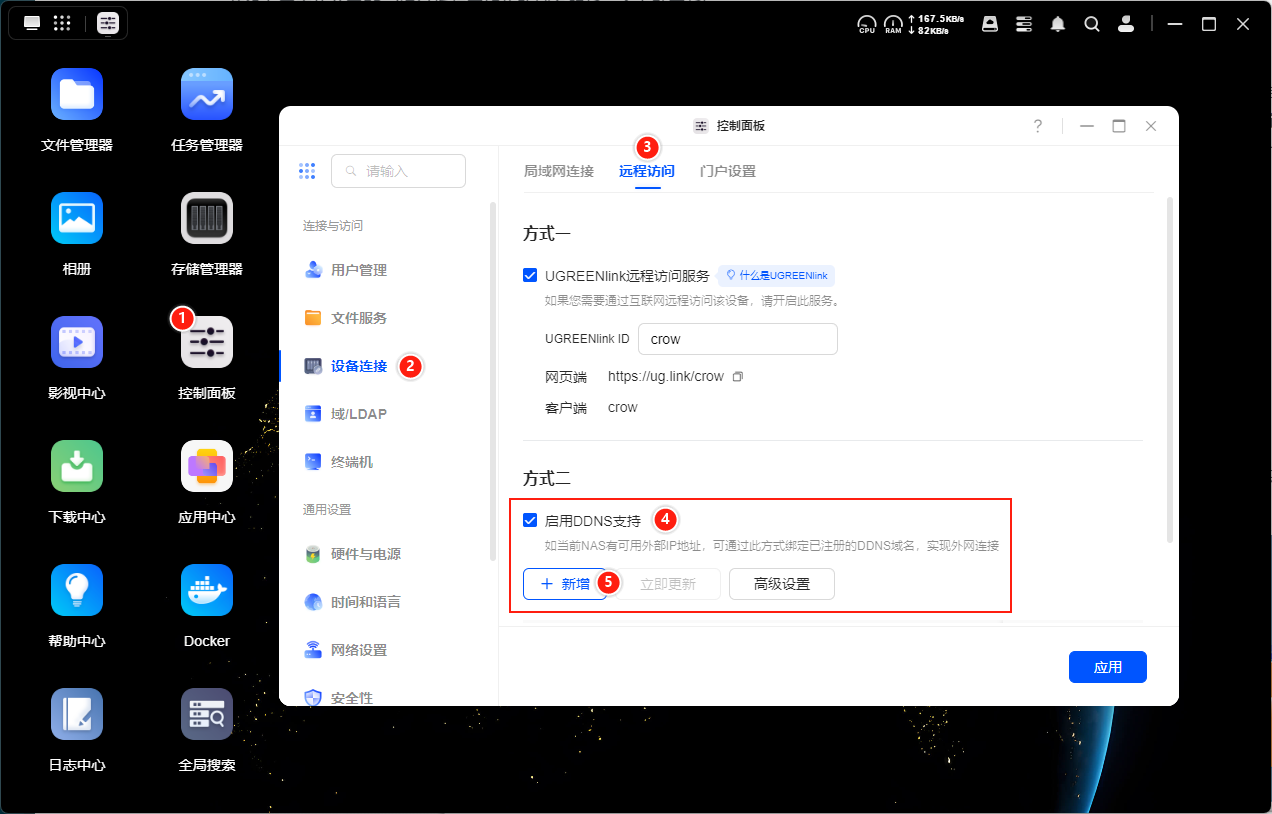Copy the ug.link/crow web address

coord(738,377)
